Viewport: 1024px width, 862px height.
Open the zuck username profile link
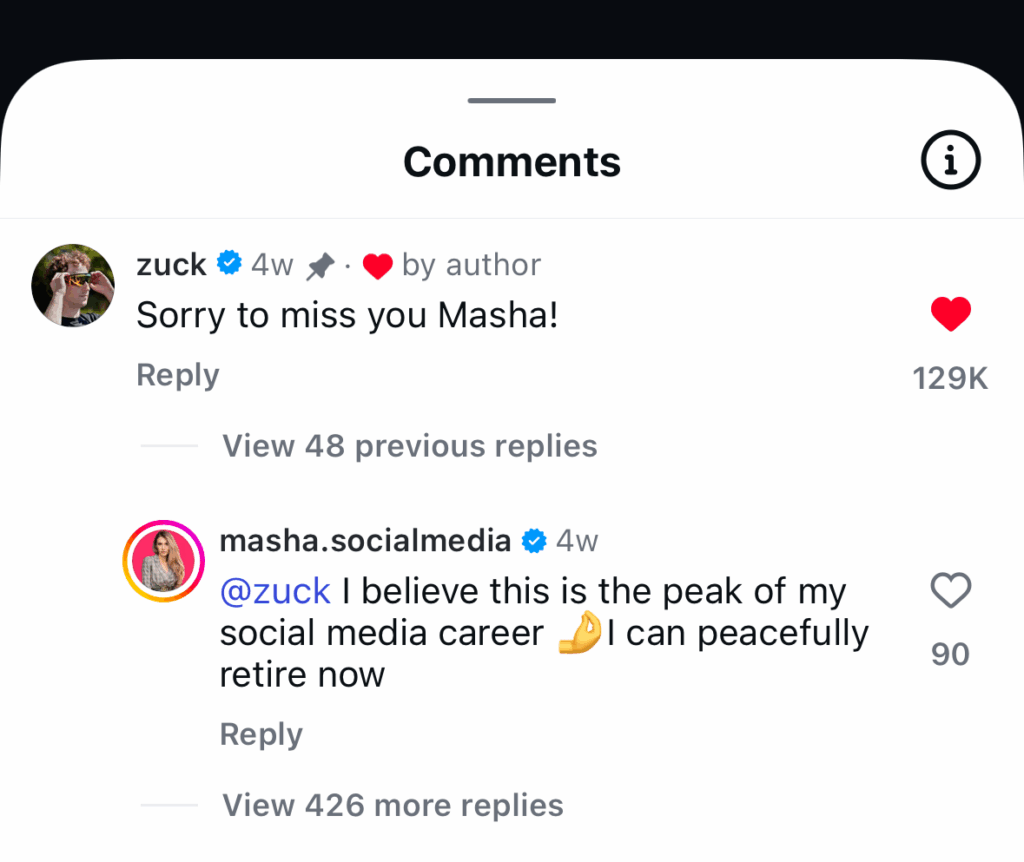tap(171, 265)
